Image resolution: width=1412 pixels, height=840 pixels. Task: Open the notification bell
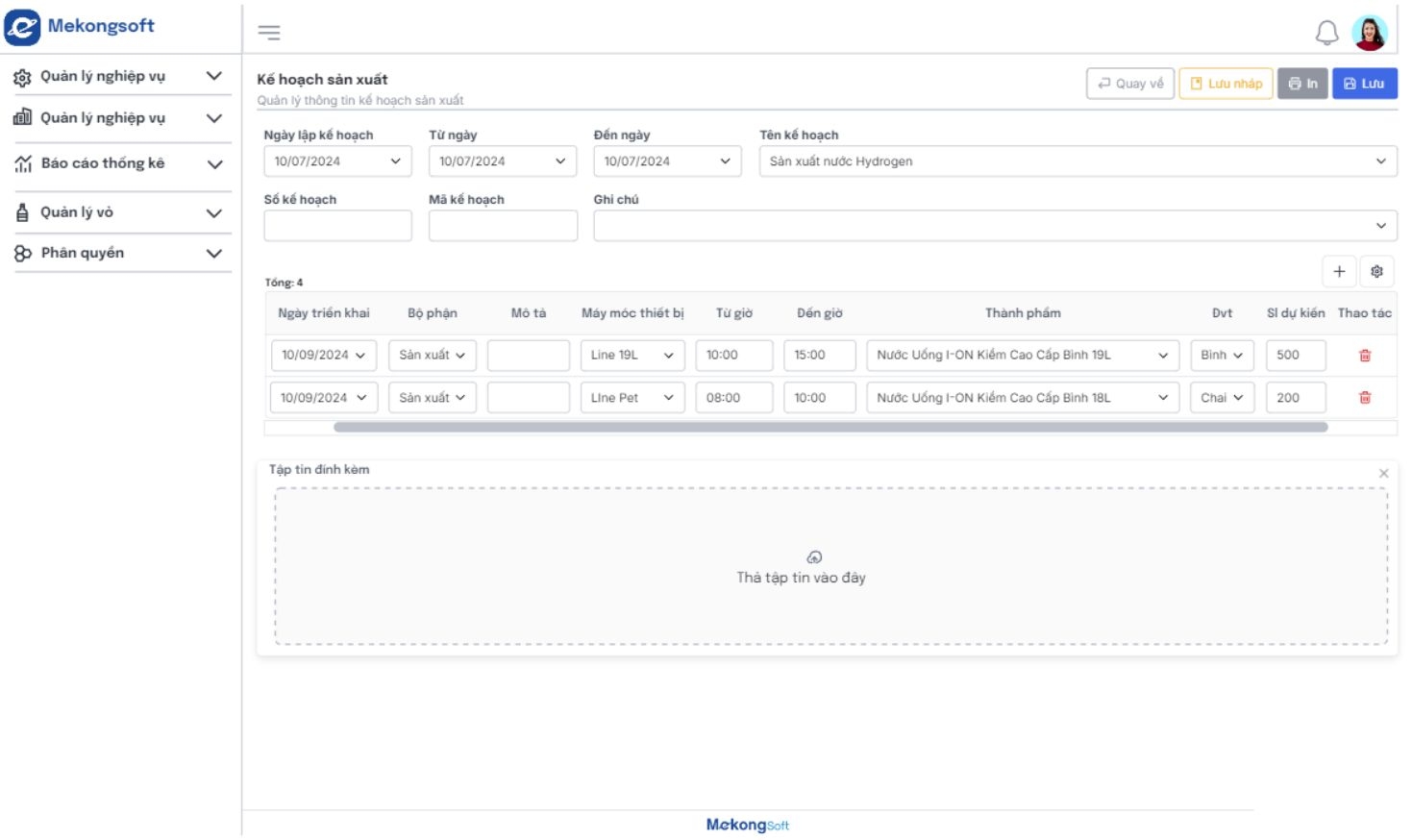point(1326,33)
